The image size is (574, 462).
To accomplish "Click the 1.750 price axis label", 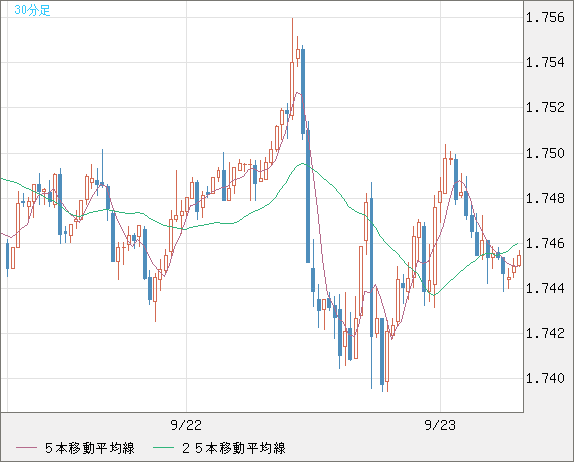I will click(545, 153).
